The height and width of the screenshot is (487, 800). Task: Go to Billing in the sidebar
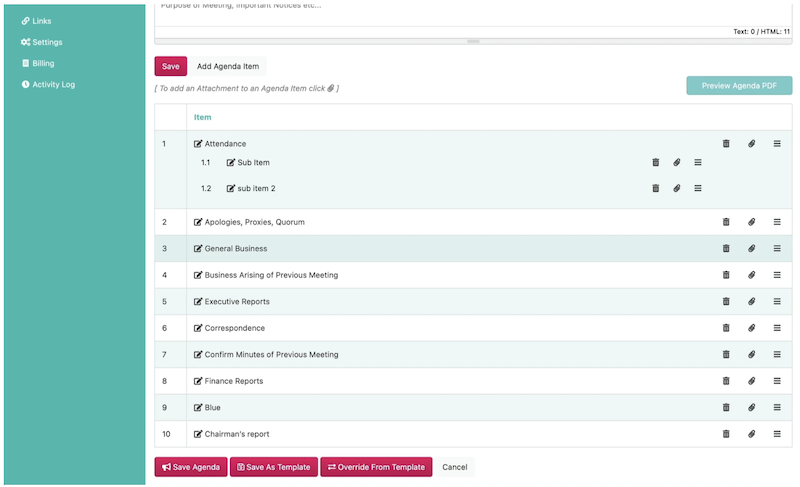point(38,64)
